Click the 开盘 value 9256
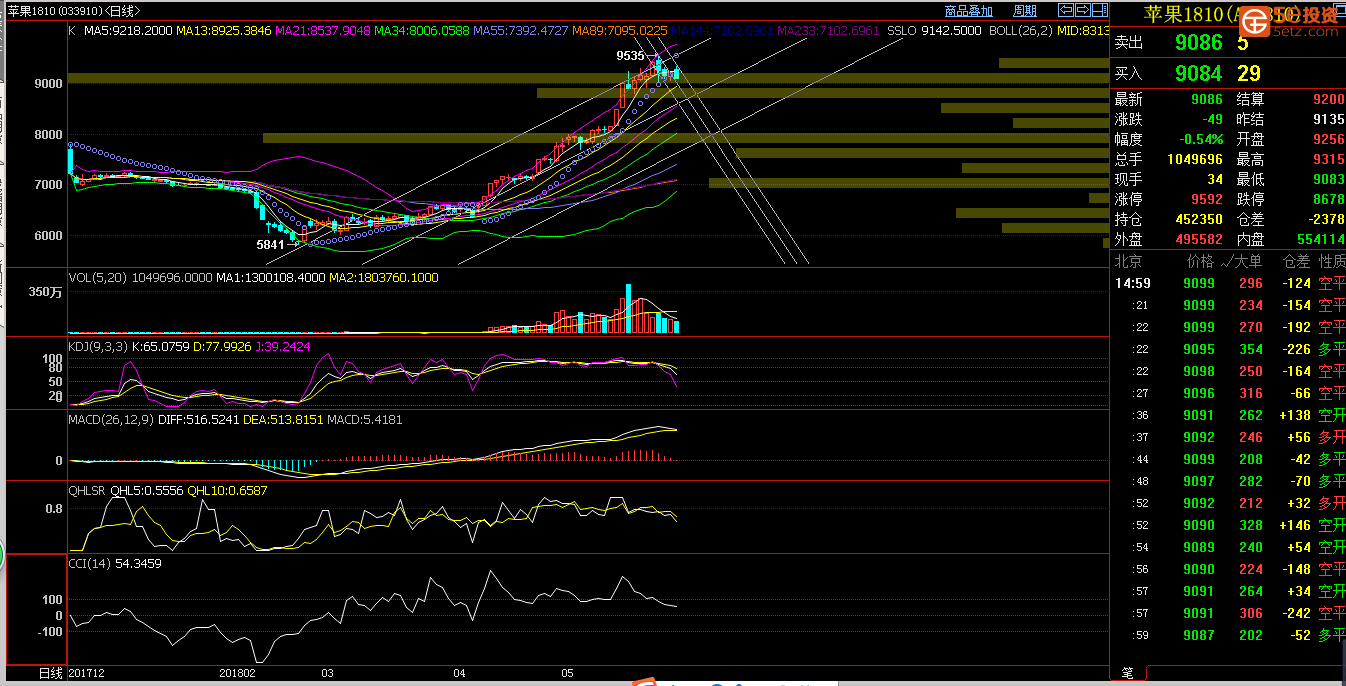Image resolution: width=1346 pixels, height=686 pixels. (1328, 139)
